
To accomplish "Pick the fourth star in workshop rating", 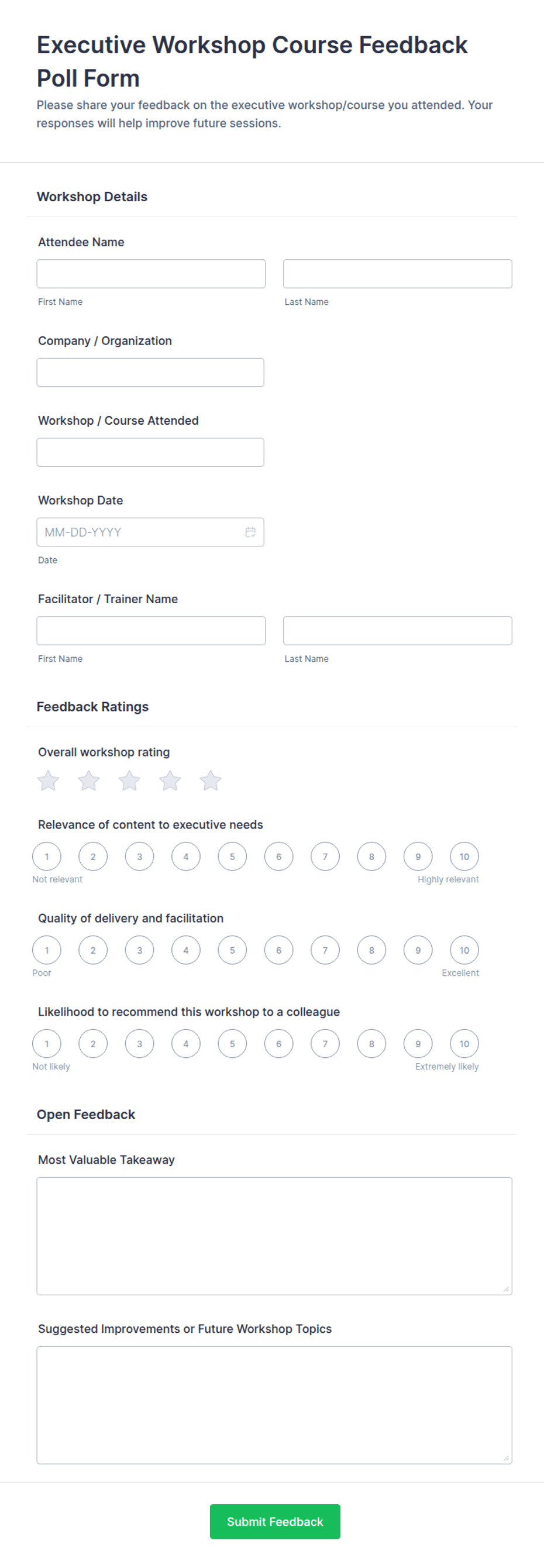I will [x=170, y=780].
